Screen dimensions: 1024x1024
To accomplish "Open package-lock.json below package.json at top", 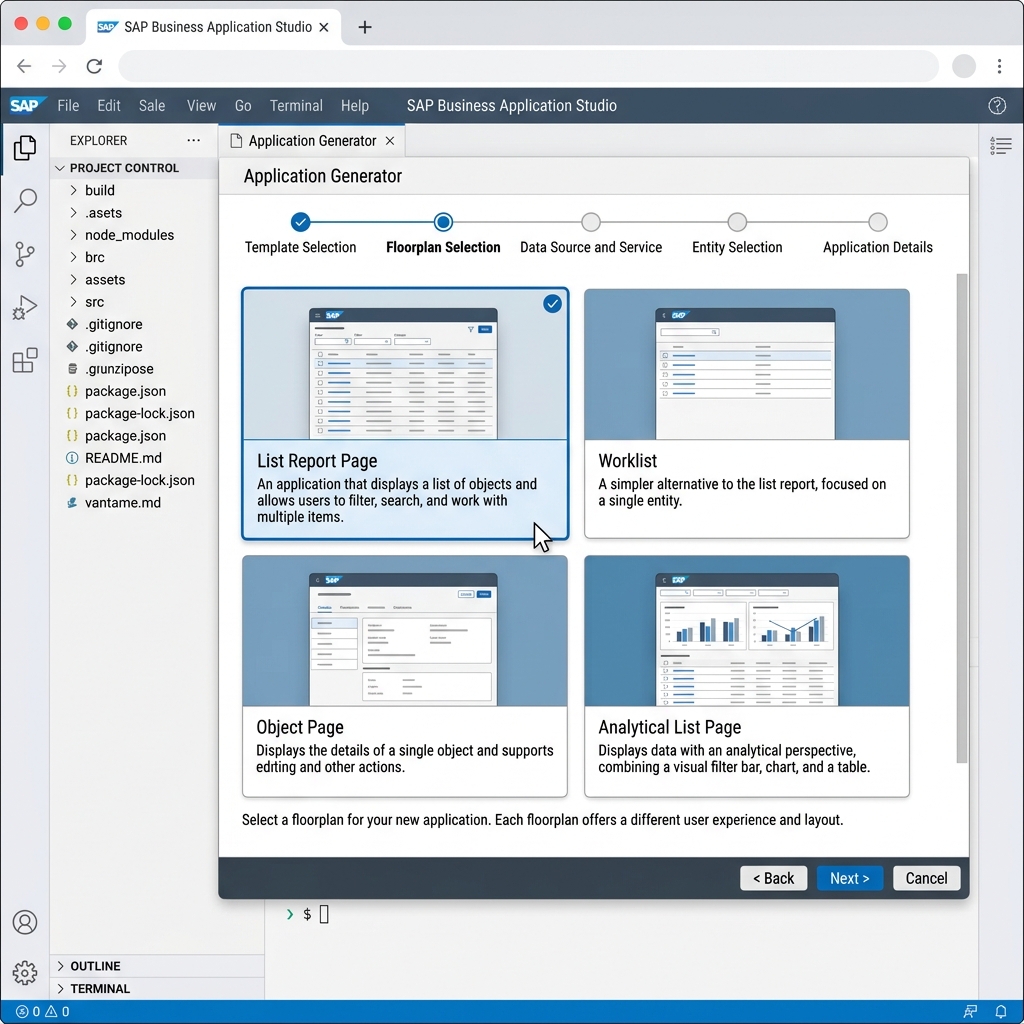I will click(x=139, y=413).
